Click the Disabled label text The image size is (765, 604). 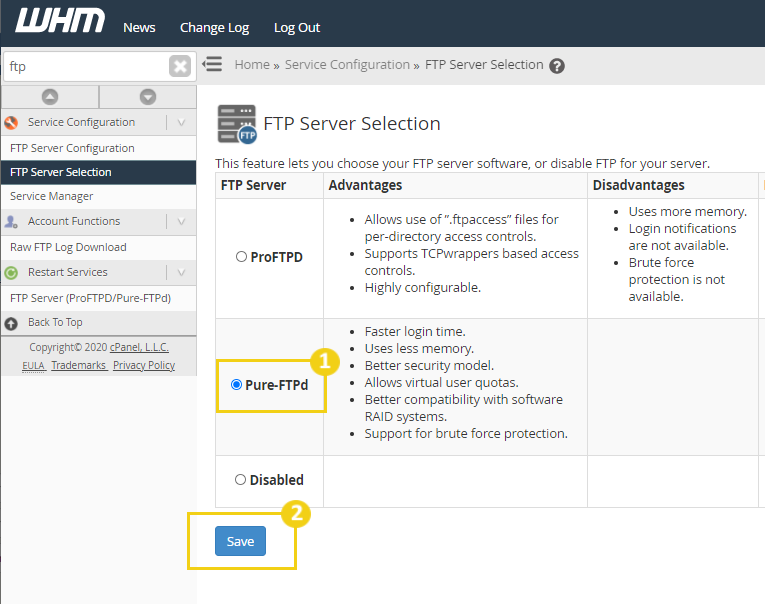[277, 480]
